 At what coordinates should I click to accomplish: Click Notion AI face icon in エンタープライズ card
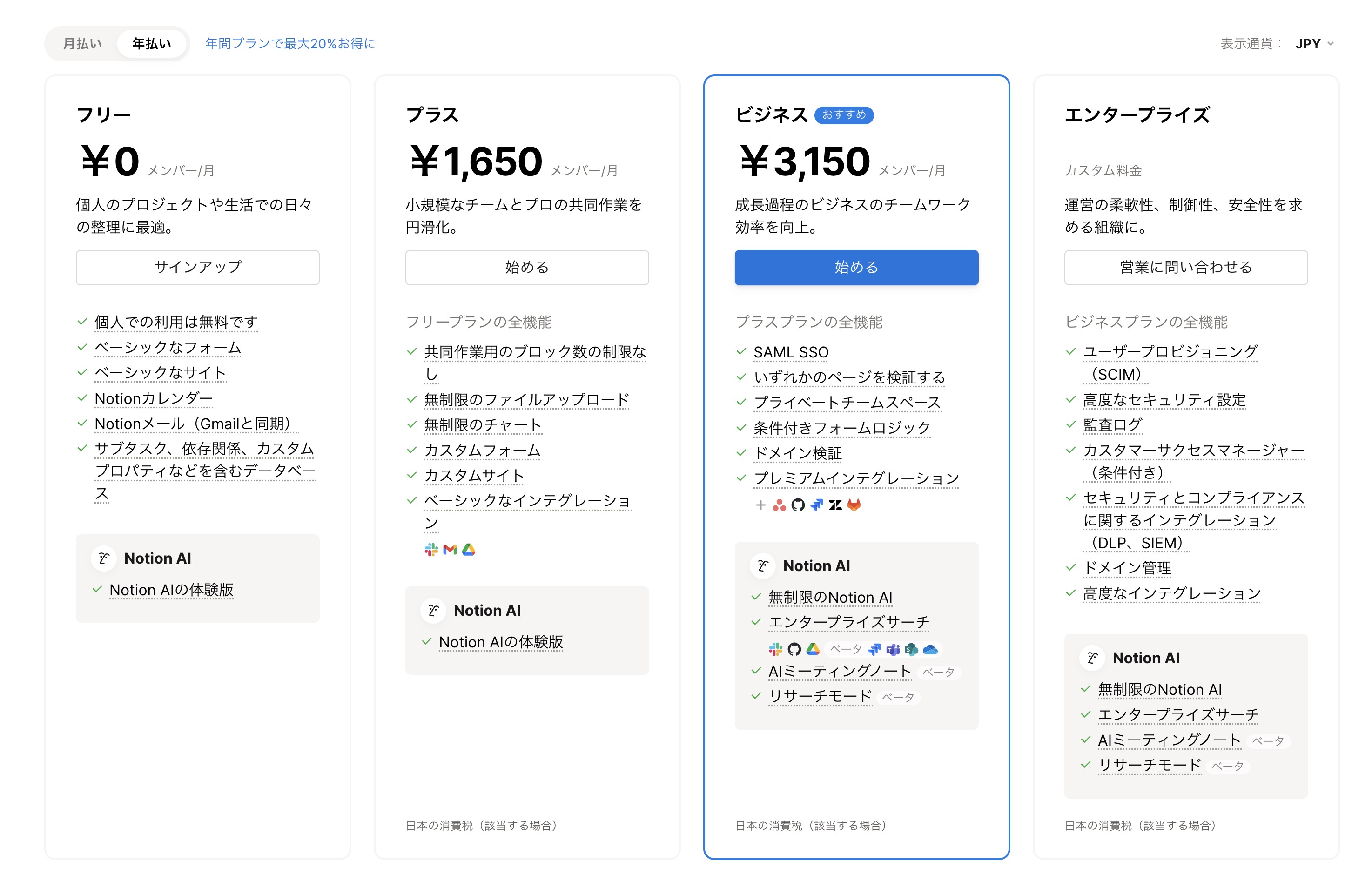[1092, 658]
